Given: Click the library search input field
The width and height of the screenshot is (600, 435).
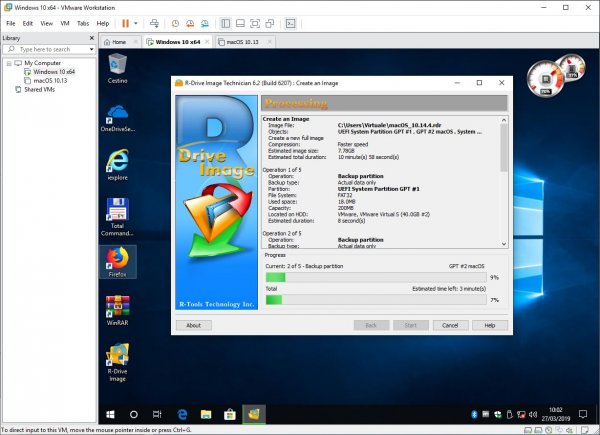Looking at the screenshot, I should pos(50,48).
